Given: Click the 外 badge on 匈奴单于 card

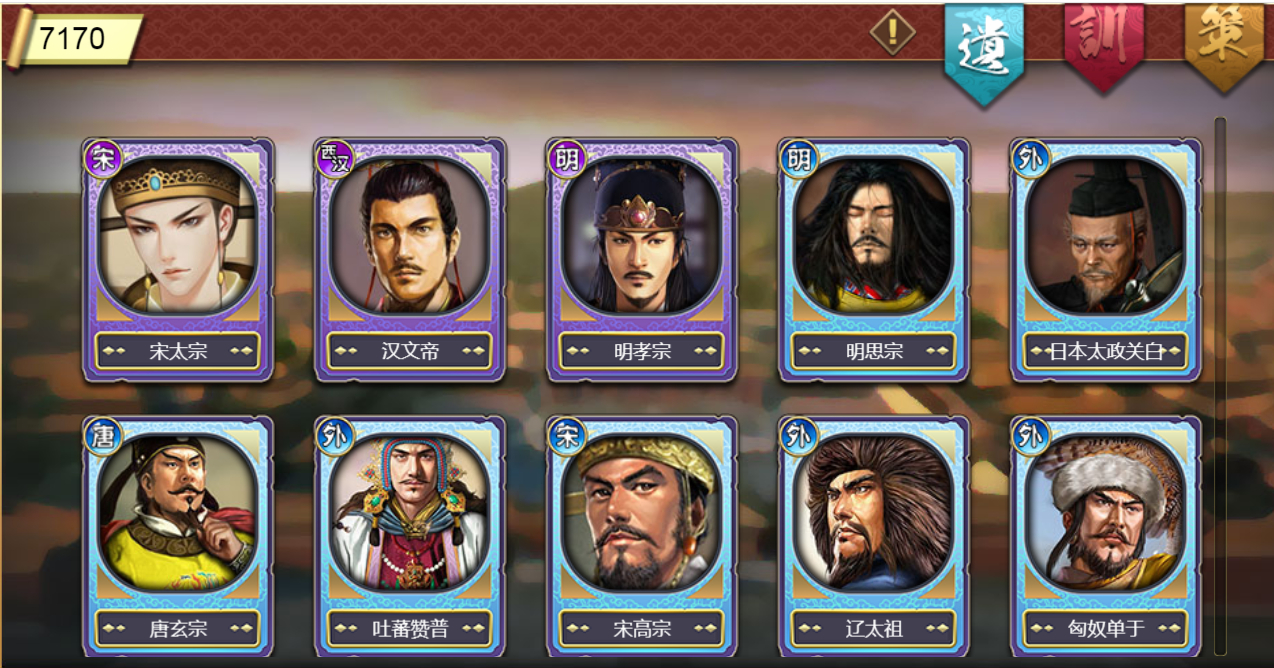Looking at the screenshot, I should (1032, 436).
